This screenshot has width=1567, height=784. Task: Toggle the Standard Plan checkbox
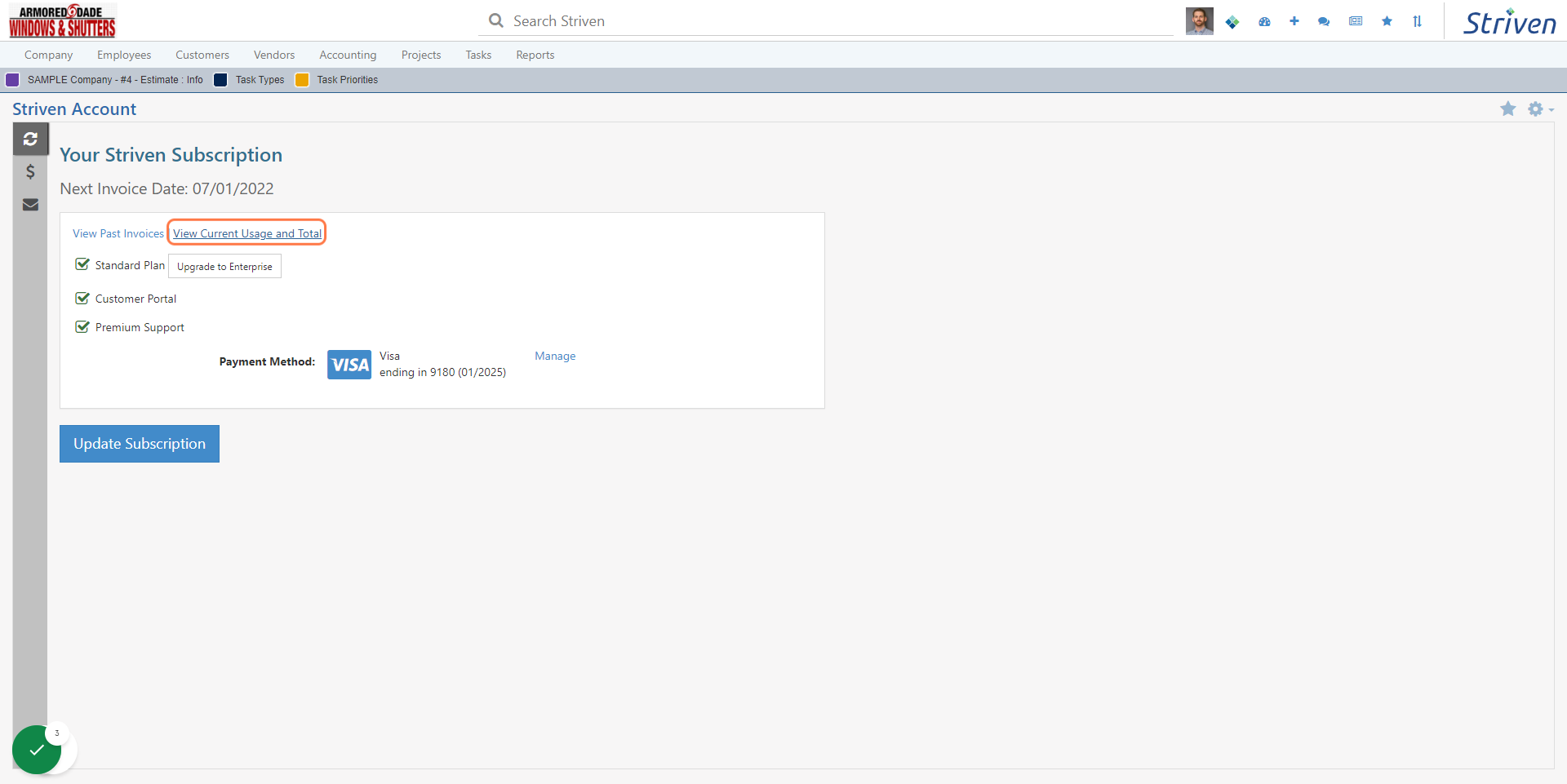(82, 264)
